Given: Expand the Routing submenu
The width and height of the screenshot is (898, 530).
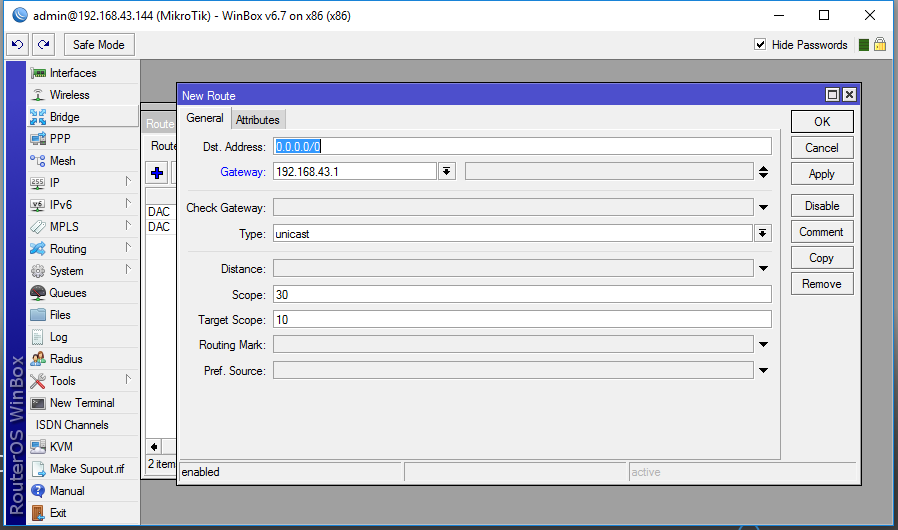Looking at the screenshot, I should point(128,248).
